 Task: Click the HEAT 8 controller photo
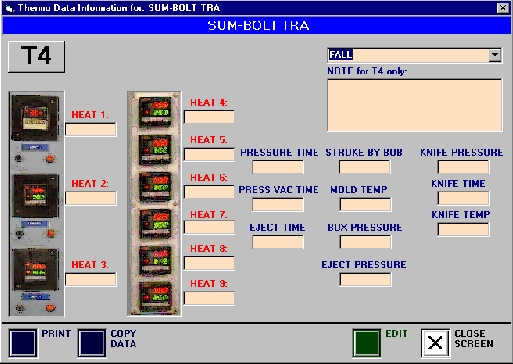[x=155, y=260]
